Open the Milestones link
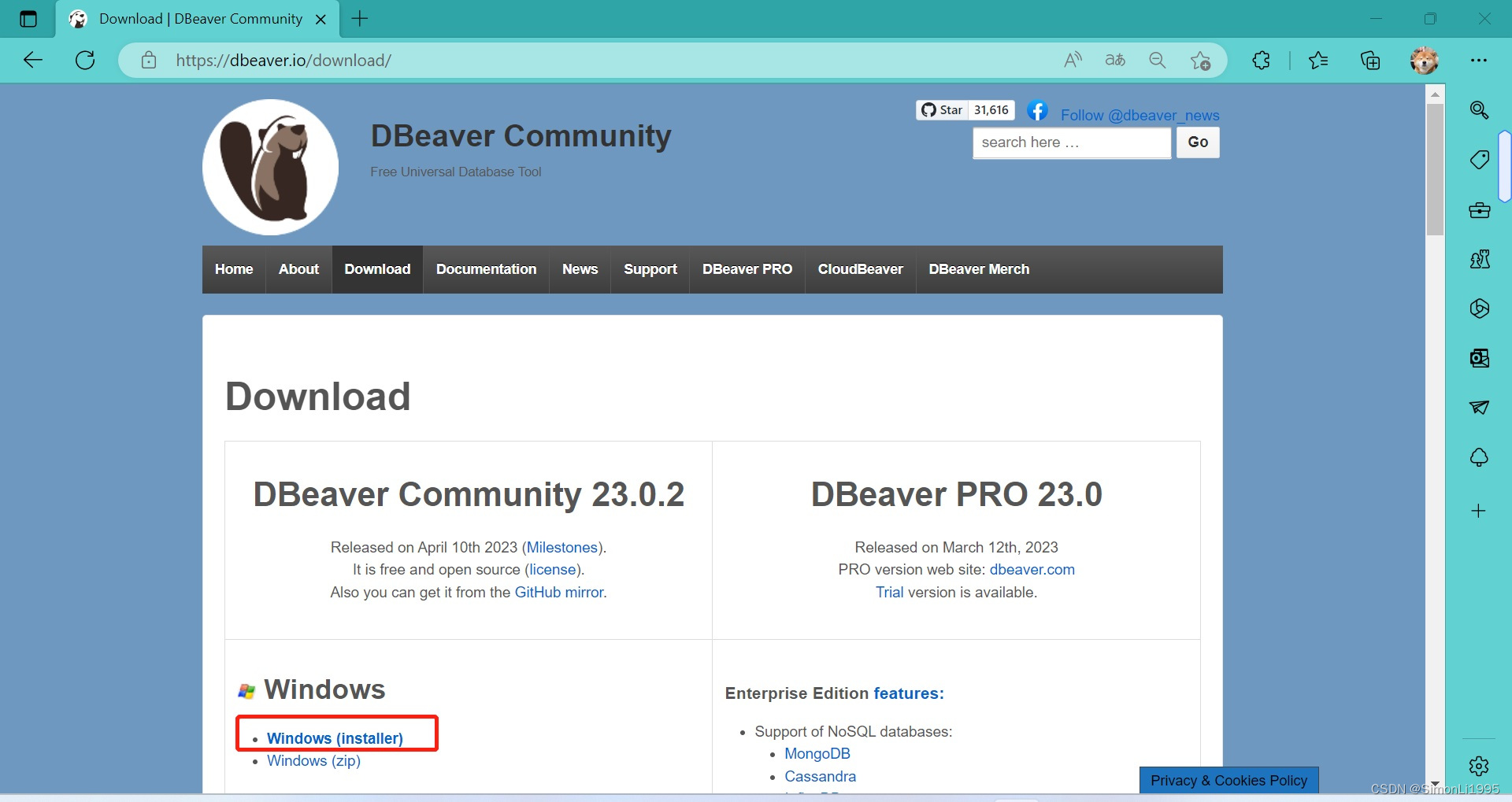1512x802 pixels. point(562,547)
